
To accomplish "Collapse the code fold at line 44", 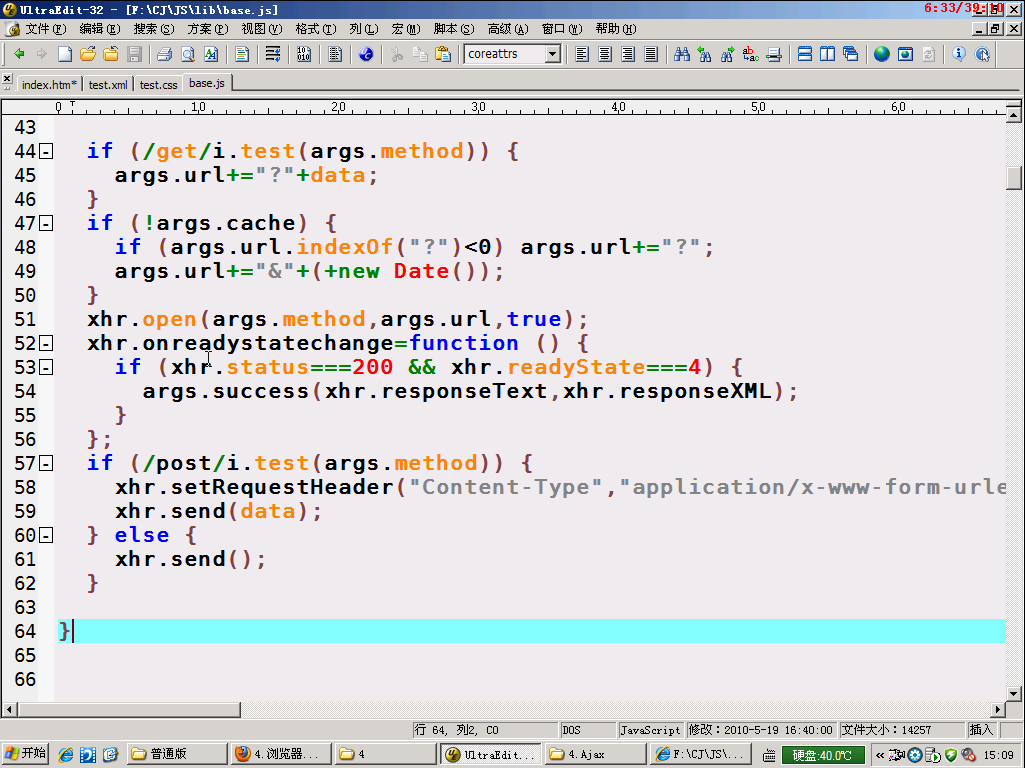I will (46, 151).
